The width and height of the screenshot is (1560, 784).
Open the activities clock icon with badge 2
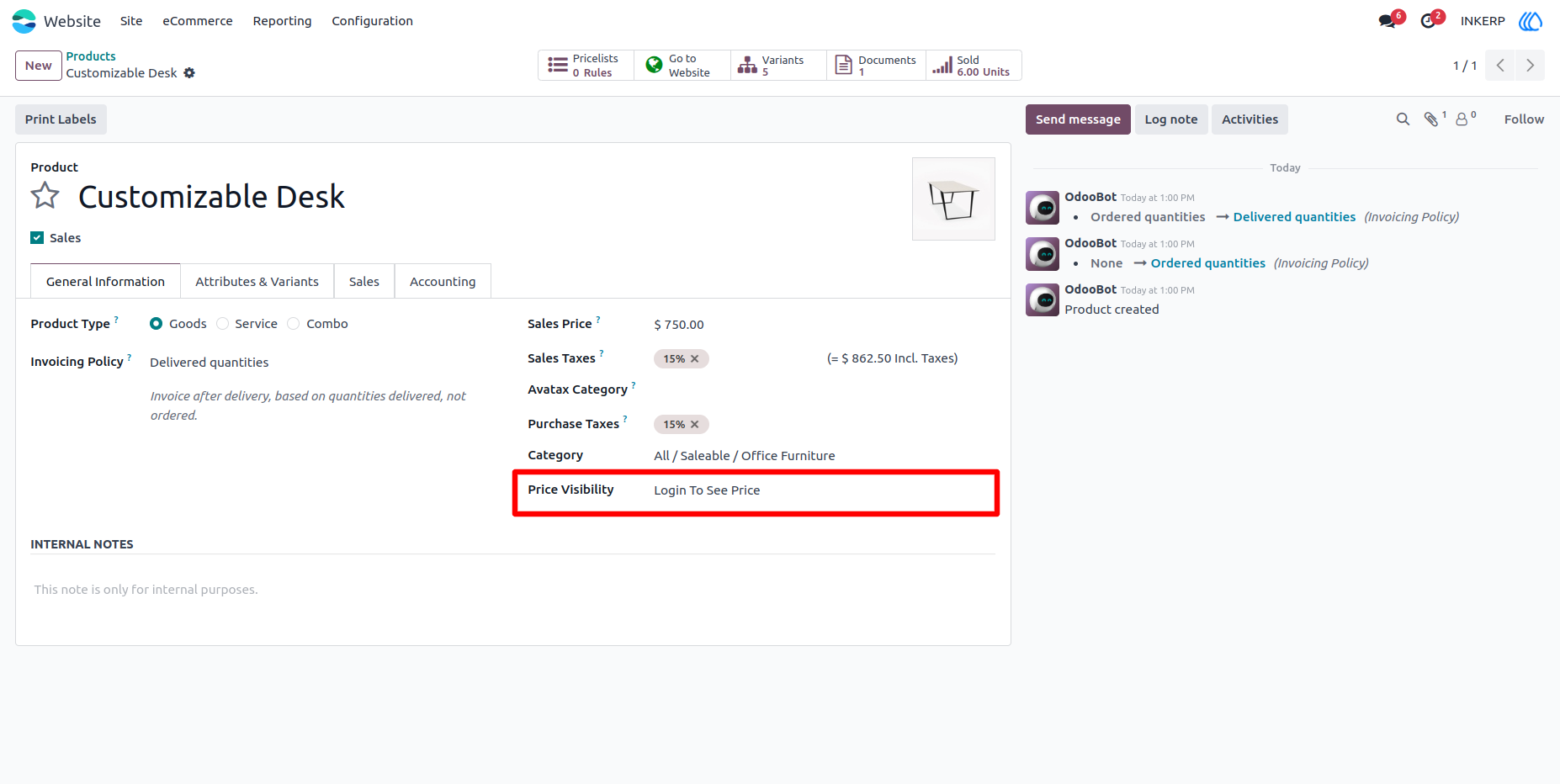coord(1428,21)
